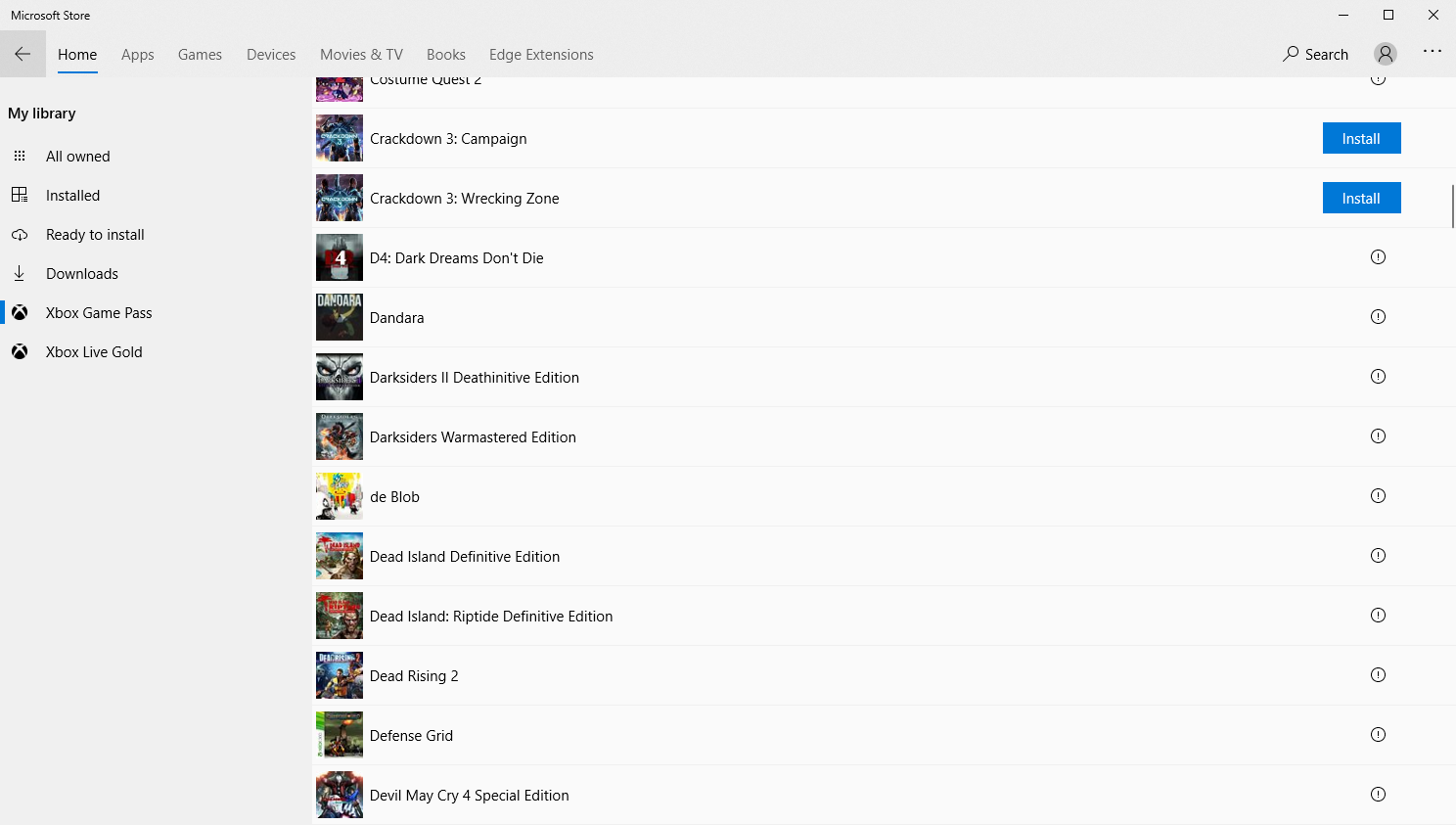Open Darksiders Warmastered Edition thumbnail
This screenshot has width=1456, height=825.
(340, 436)
